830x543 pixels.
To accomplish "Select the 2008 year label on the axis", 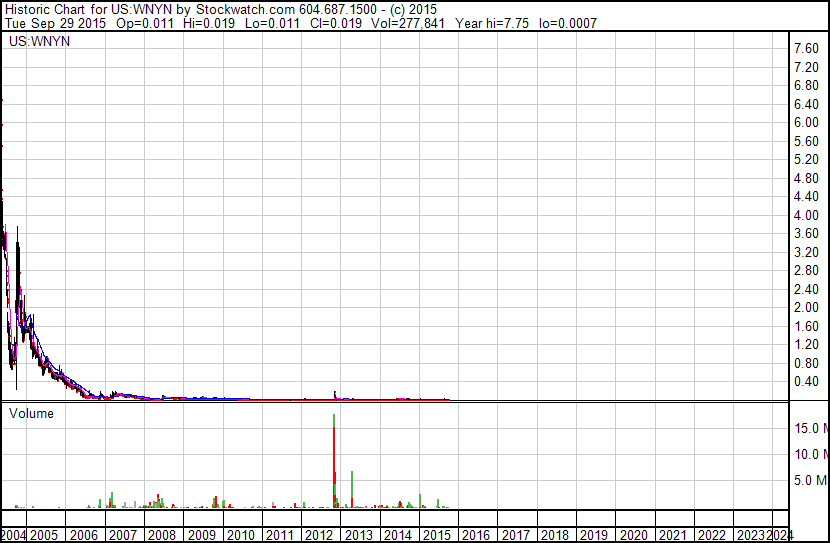I will (x=162, y=535).
